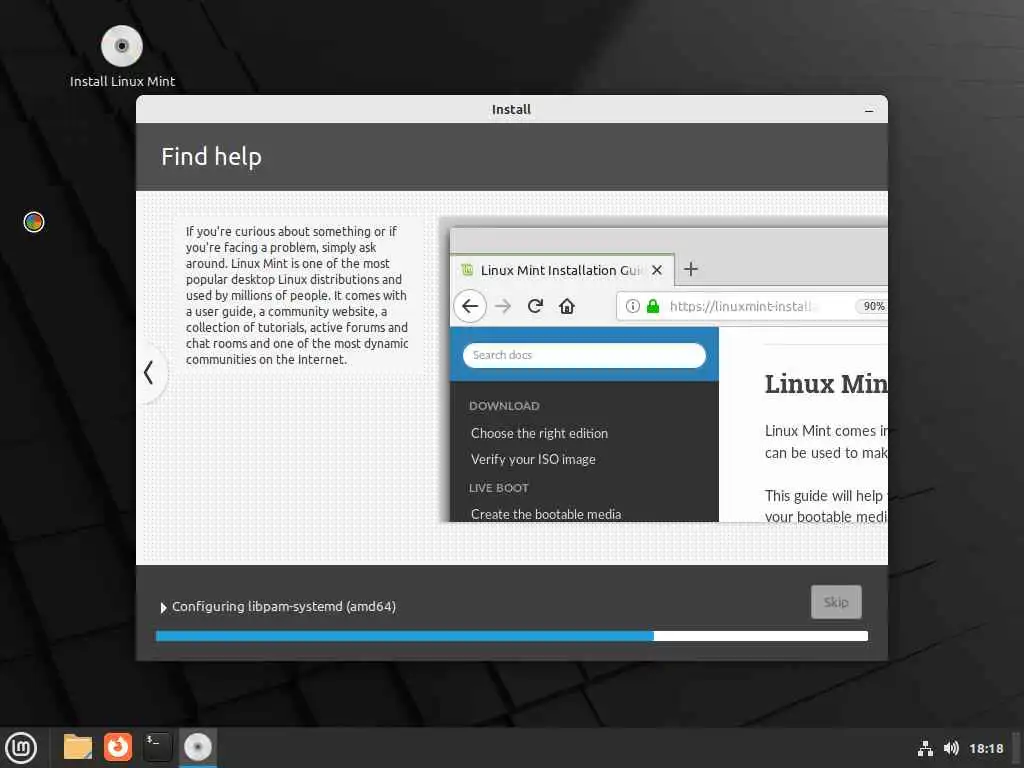Open Verify your ISO image link
The width and height of the screenshot is (1024, 768).
point(533,459)
